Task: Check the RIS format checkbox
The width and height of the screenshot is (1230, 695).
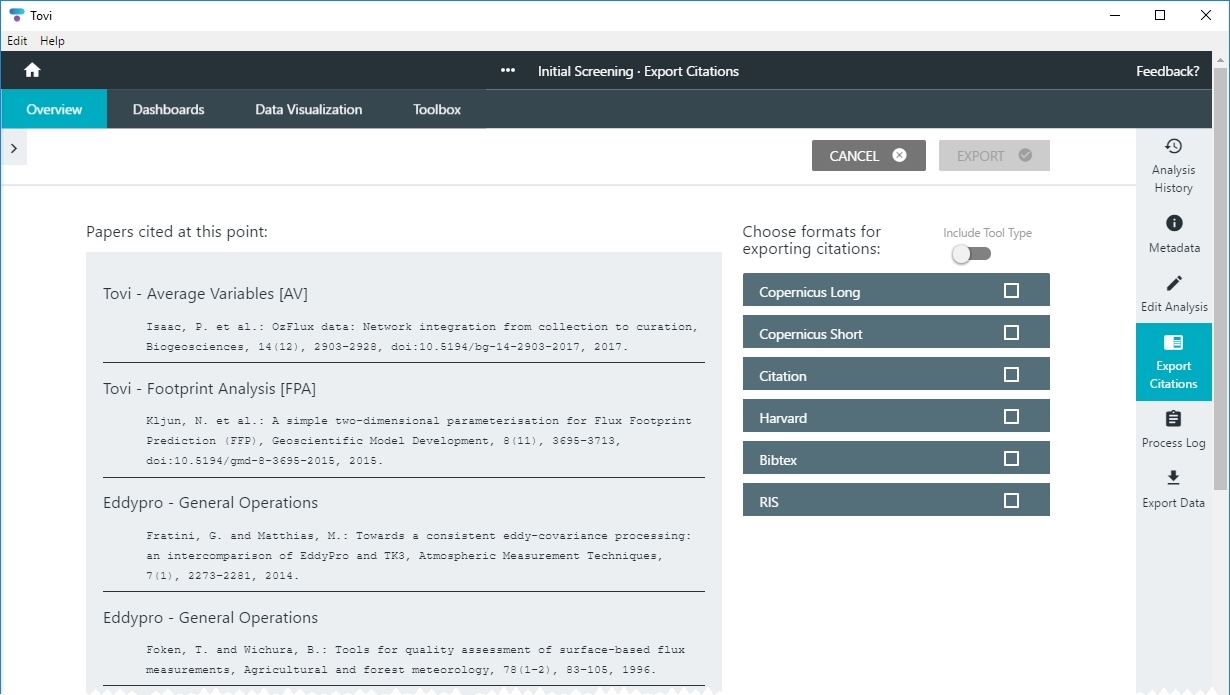Action: pos(1011,501)
